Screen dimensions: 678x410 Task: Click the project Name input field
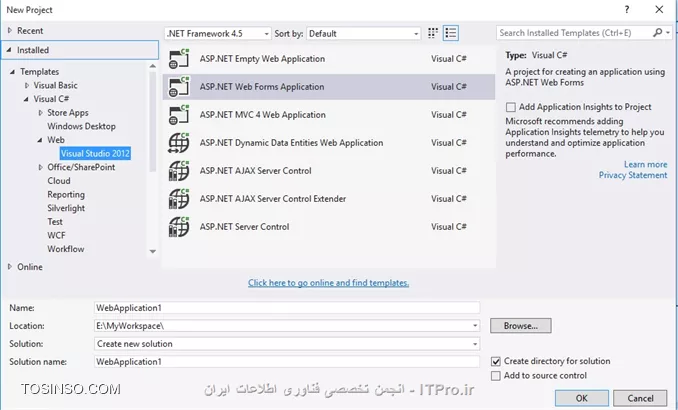click(287, 308)
